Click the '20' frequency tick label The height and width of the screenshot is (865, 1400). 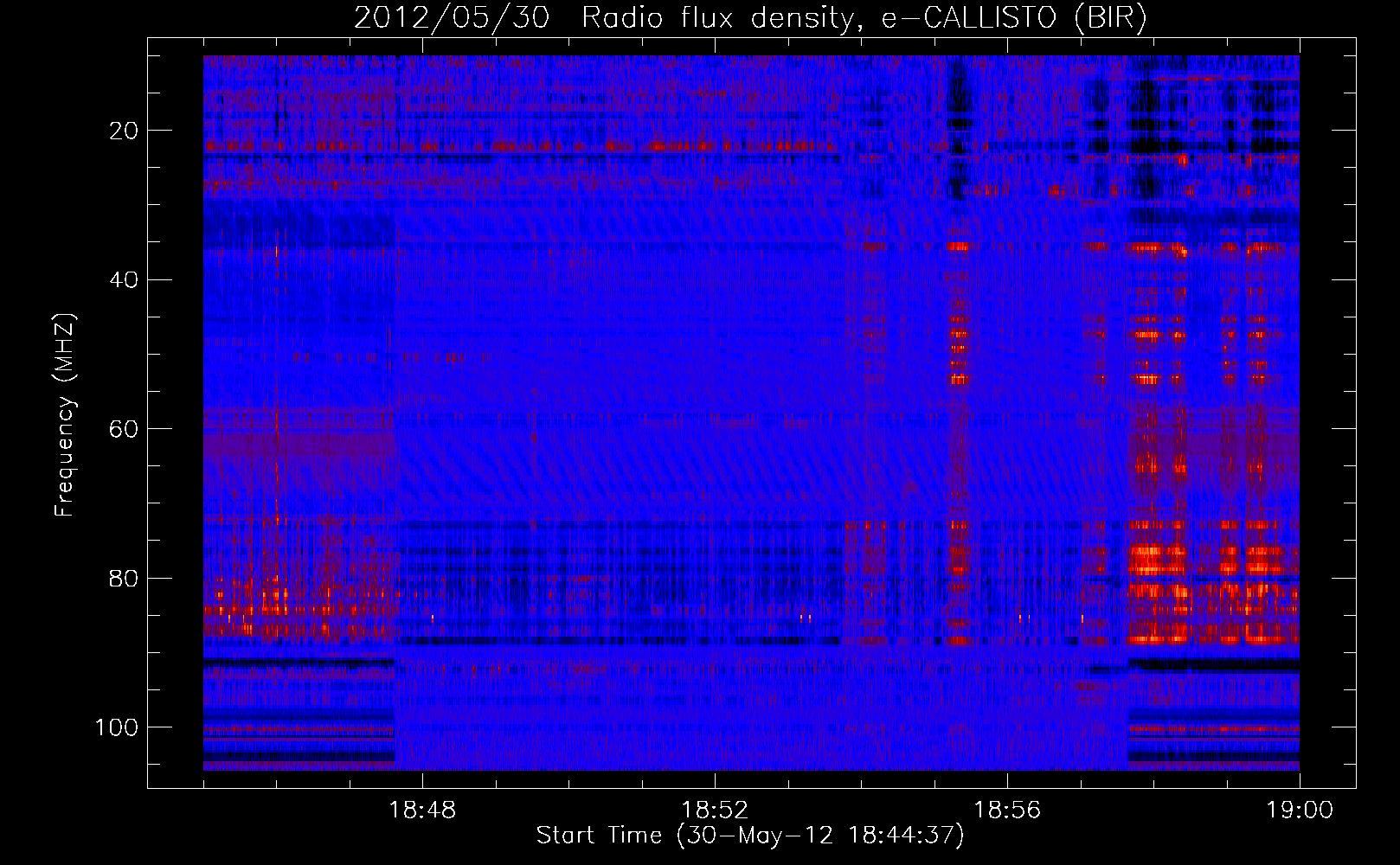point(124,131)
